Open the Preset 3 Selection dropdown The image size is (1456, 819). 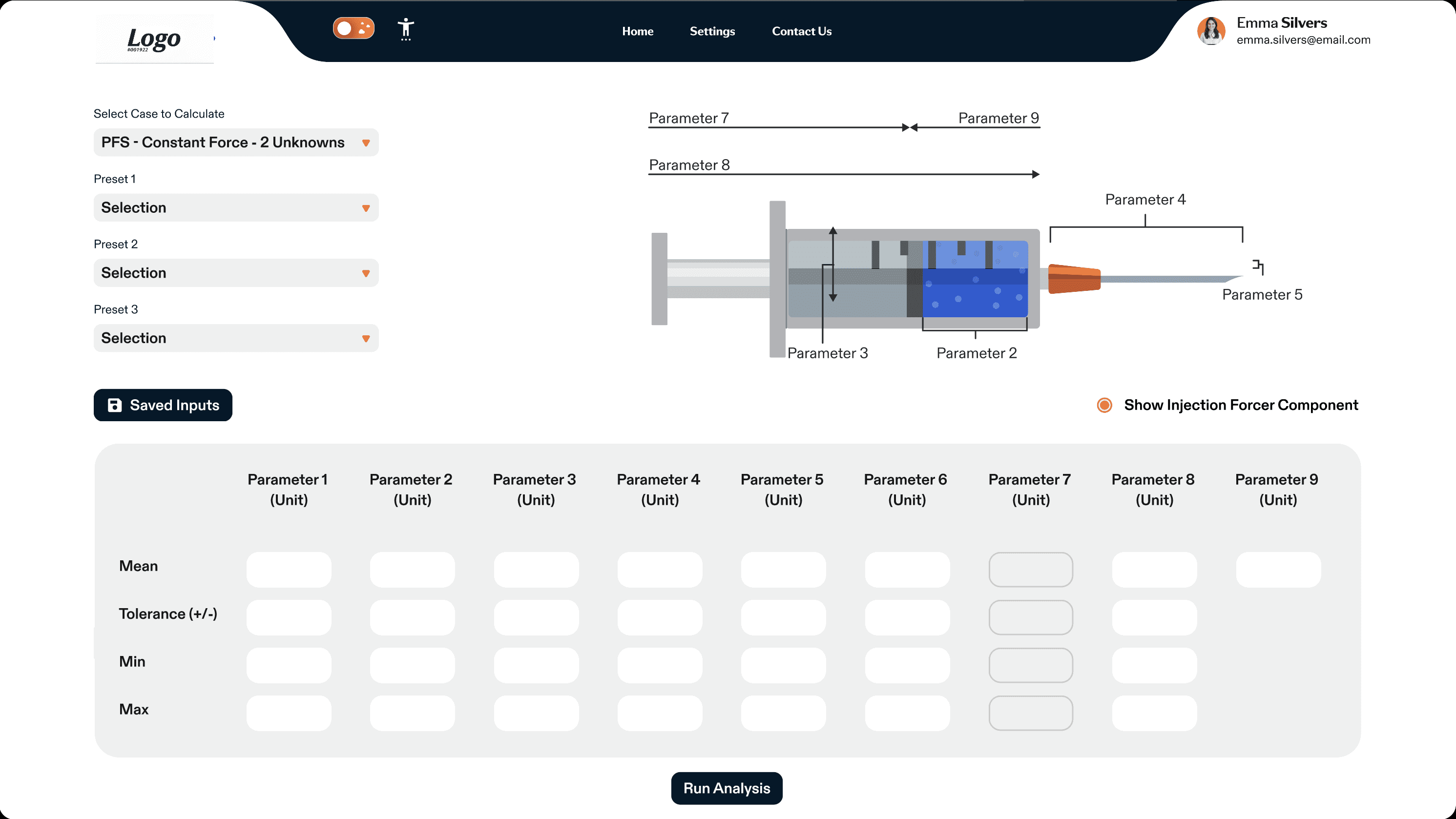point(236,338)
